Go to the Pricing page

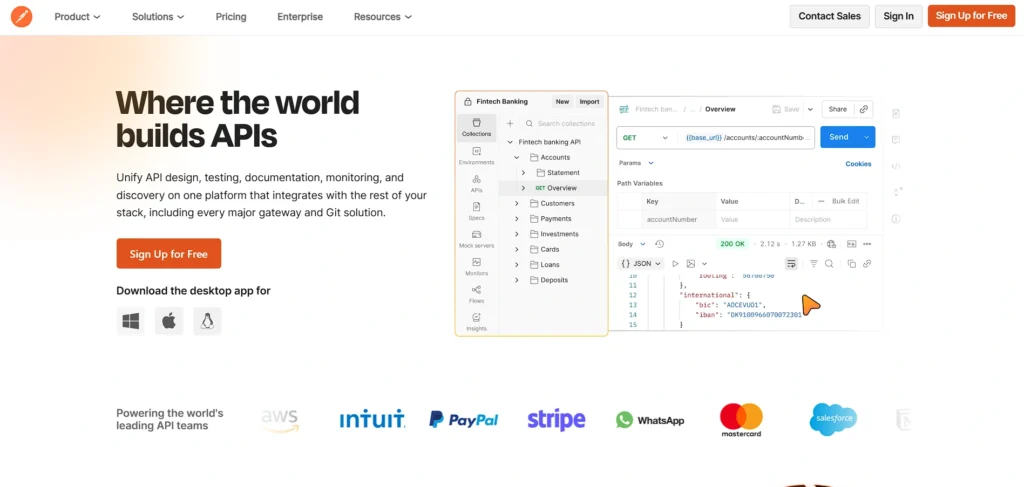[x=231, y=17]
